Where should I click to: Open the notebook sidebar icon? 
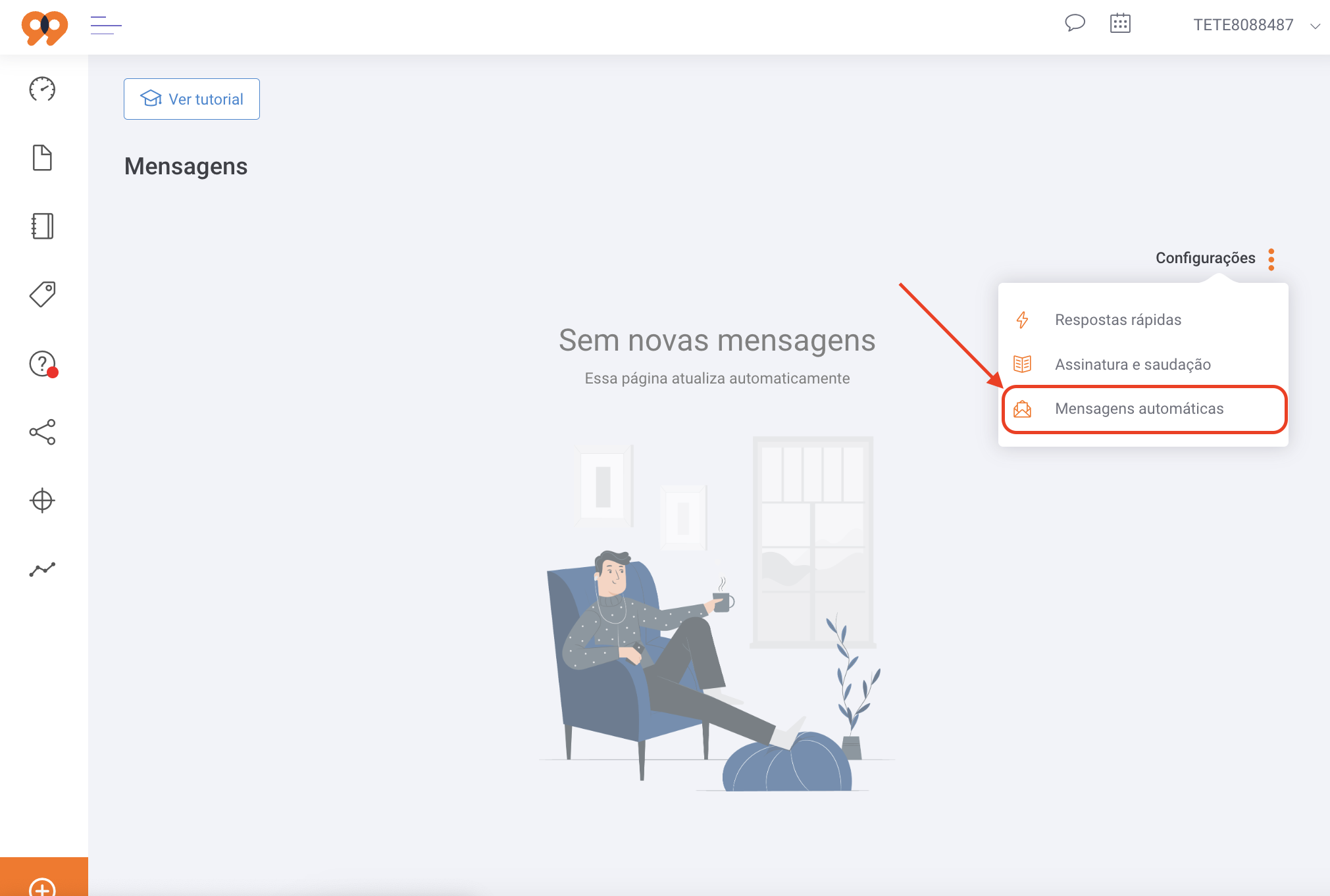pyautogui.click(x=42, y=226)
